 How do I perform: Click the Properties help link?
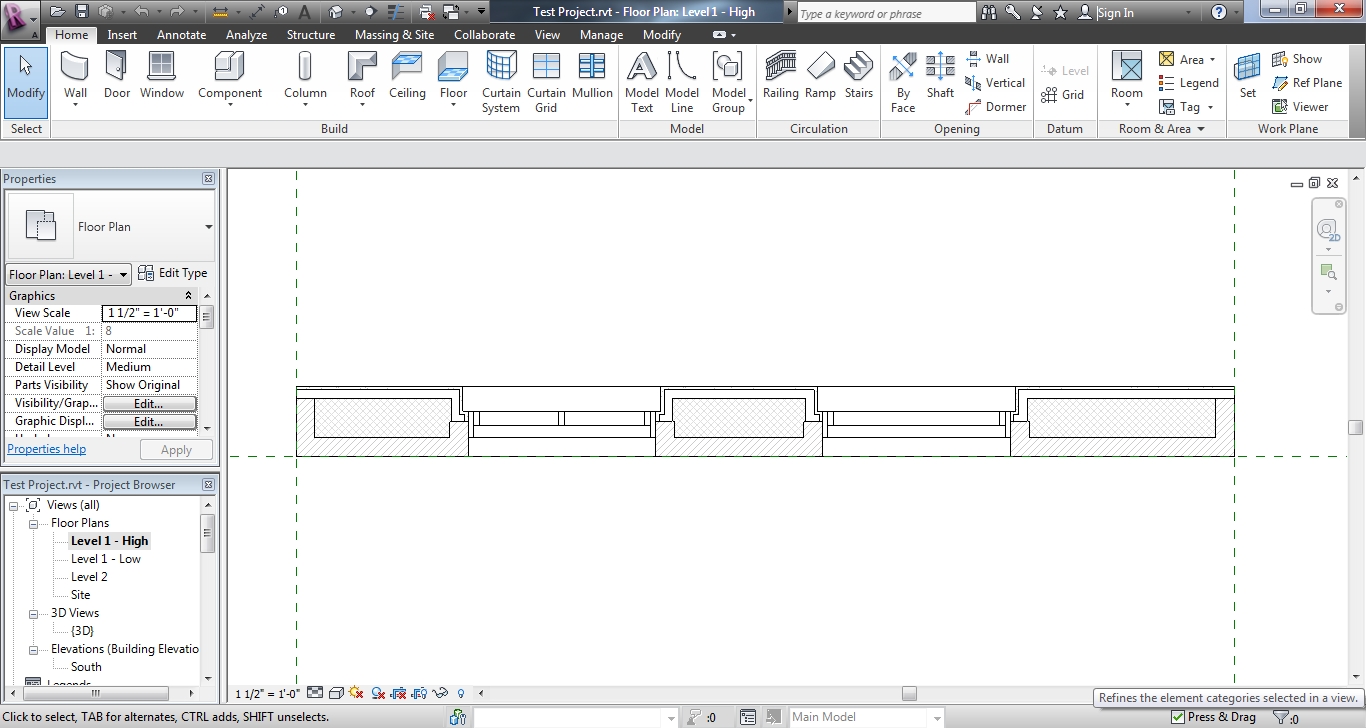click(46, 448)
